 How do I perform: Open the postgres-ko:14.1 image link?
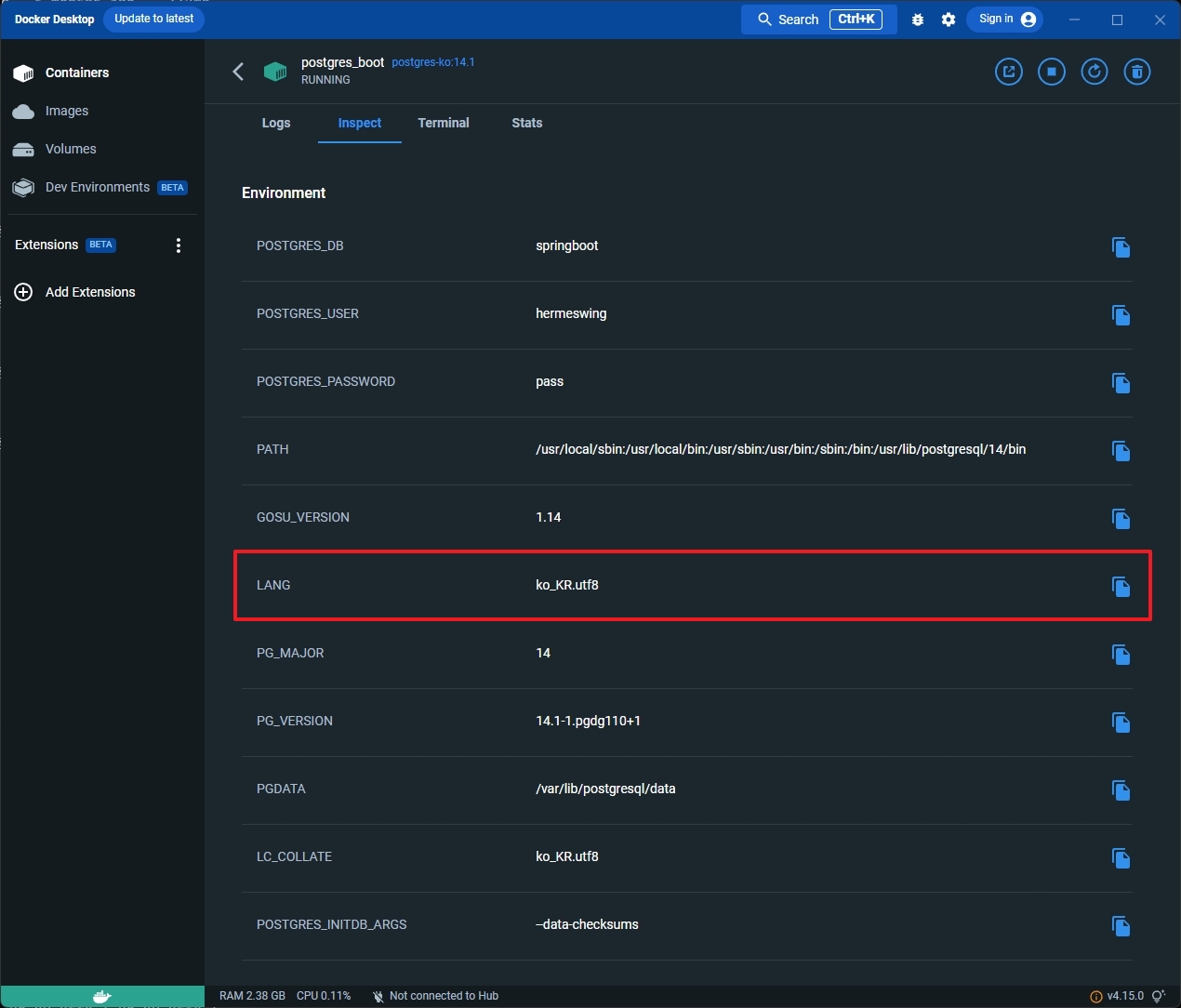coord(433,62)
